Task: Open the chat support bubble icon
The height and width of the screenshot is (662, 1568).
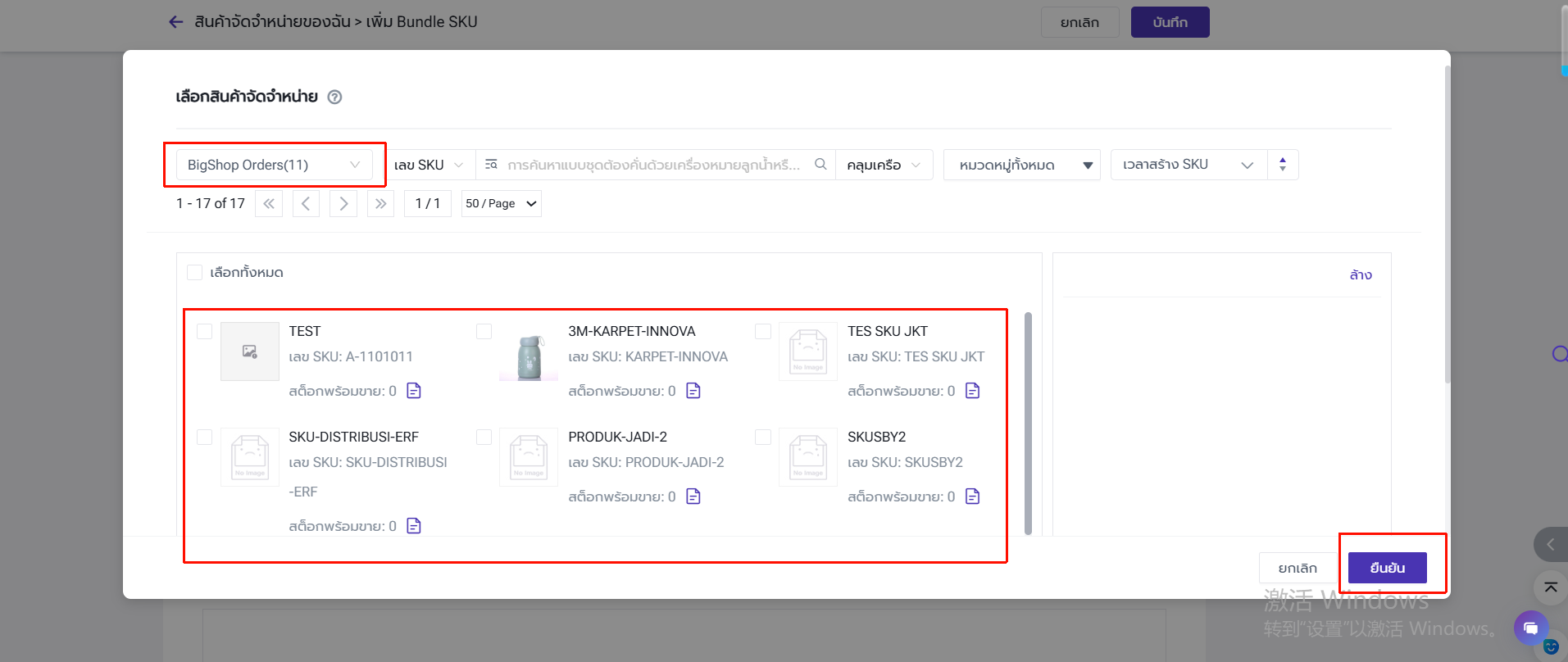Action: tap(1530, 628)
